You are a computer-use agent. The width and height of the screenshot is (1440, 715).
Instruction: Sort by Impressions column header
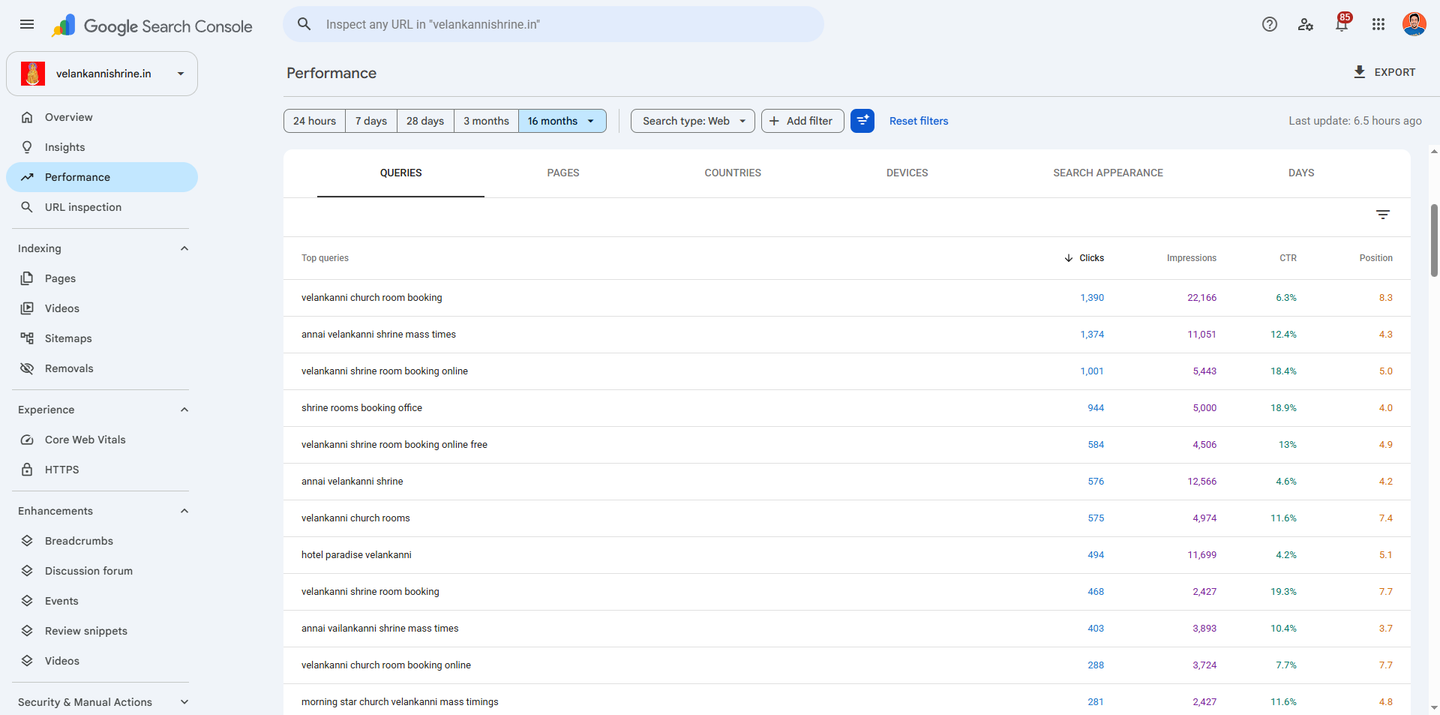click(1192, 258)
